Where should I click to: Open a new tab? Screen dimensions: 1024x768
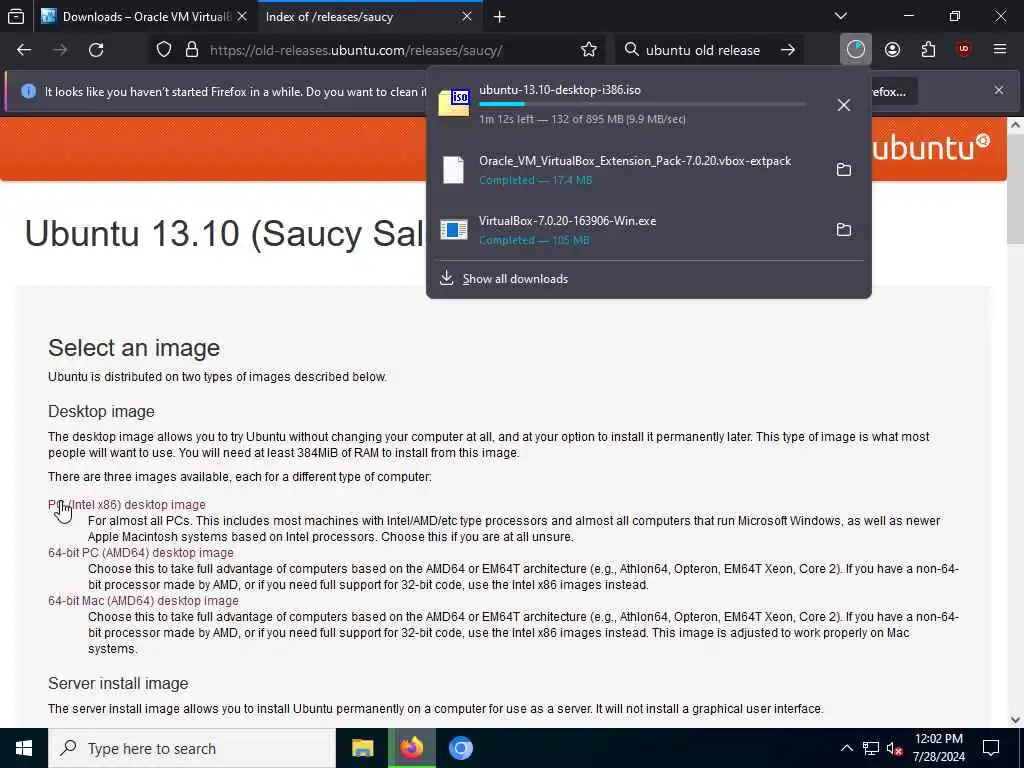(500, 17)
